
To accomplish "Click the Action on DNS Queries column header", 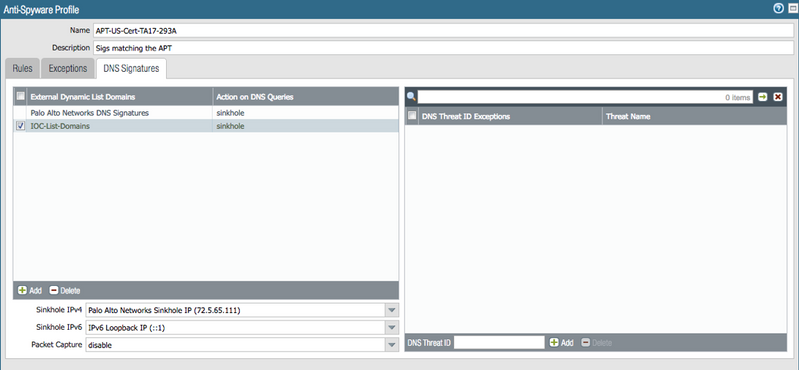I will coord(305,96).
